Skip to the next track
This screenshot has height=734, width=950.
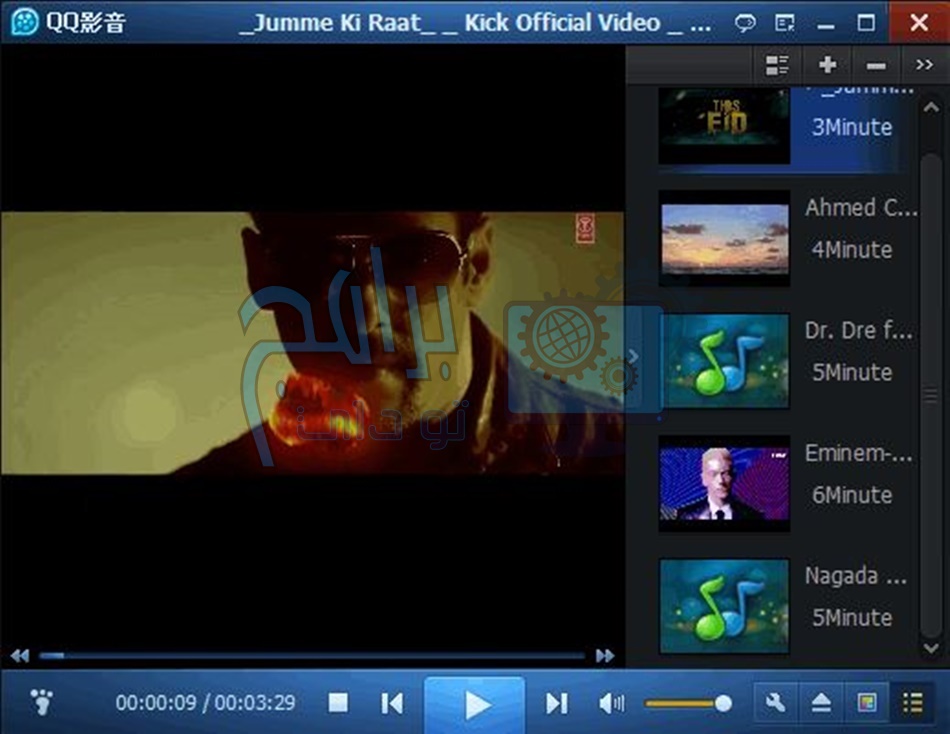[x=557, y=704]
